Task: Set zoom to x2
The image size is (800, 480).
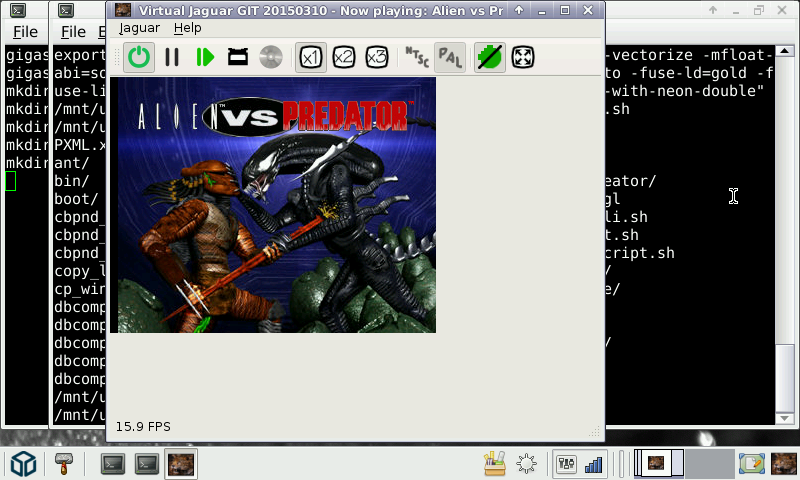Action: (x=344, y=57)
